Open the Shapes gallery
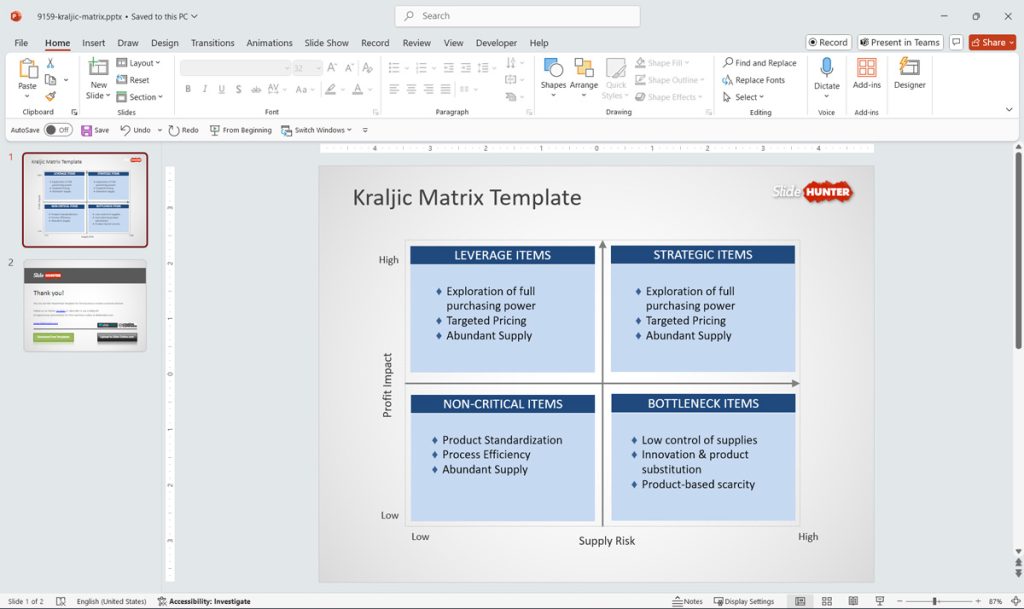 [553, 68]
